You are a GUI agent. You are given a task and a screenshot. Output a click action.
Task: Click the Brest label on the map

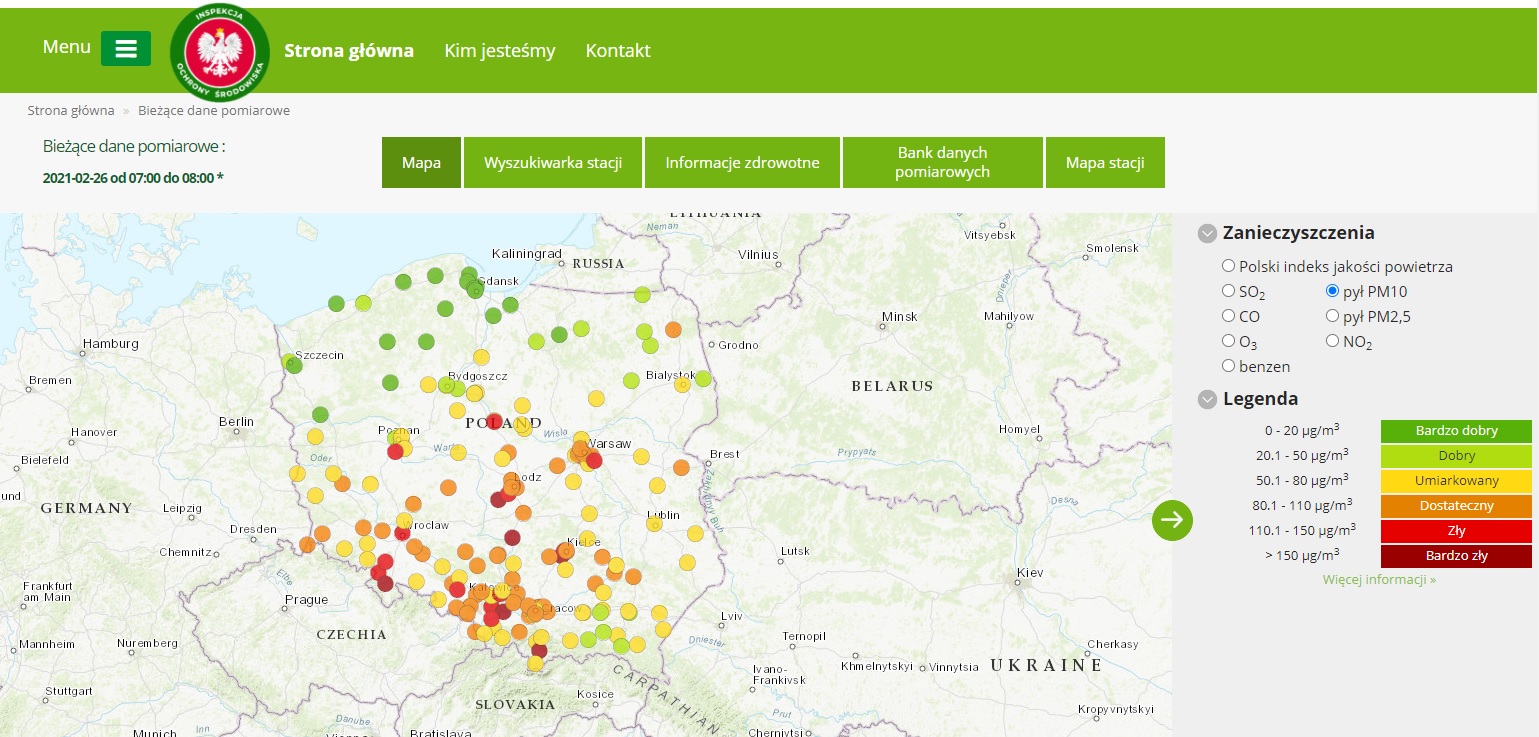click(x=724, y=454)
